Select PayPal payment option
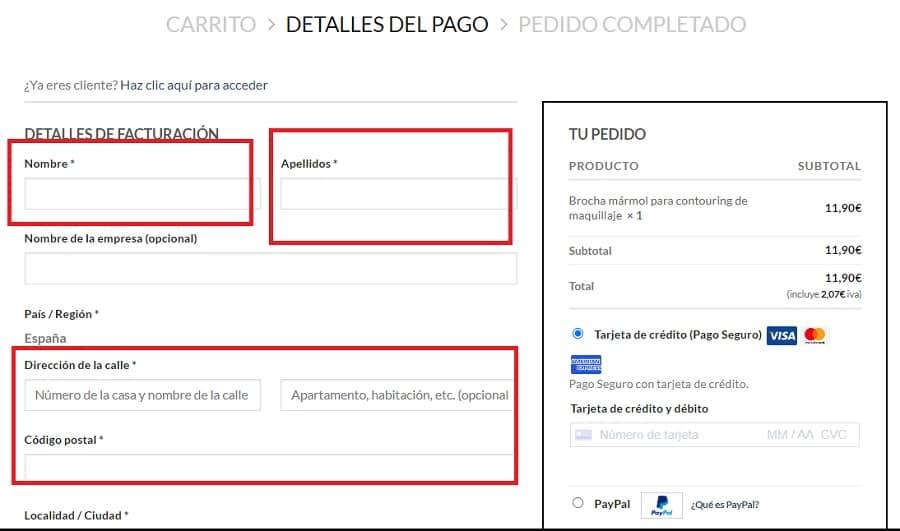The width and height of the screenshot is (900, 531). [x=578, y=503]
